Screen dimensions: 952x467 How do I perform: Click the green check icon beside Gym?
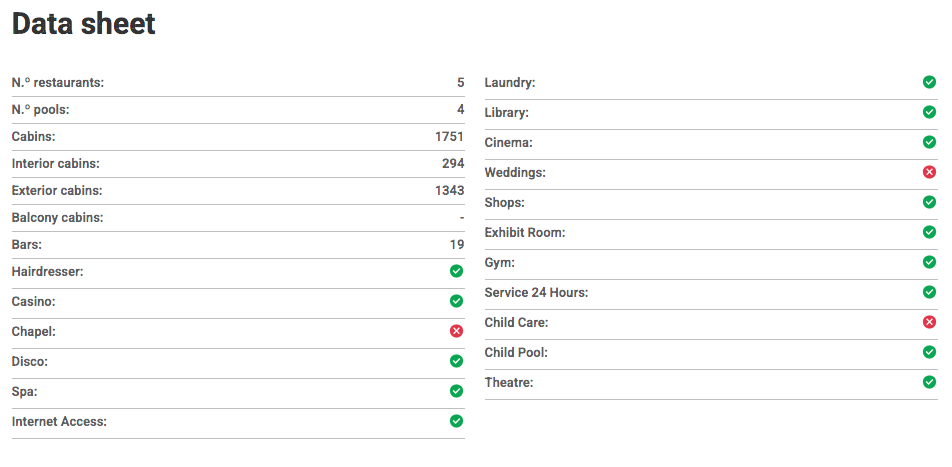[929, 262]
